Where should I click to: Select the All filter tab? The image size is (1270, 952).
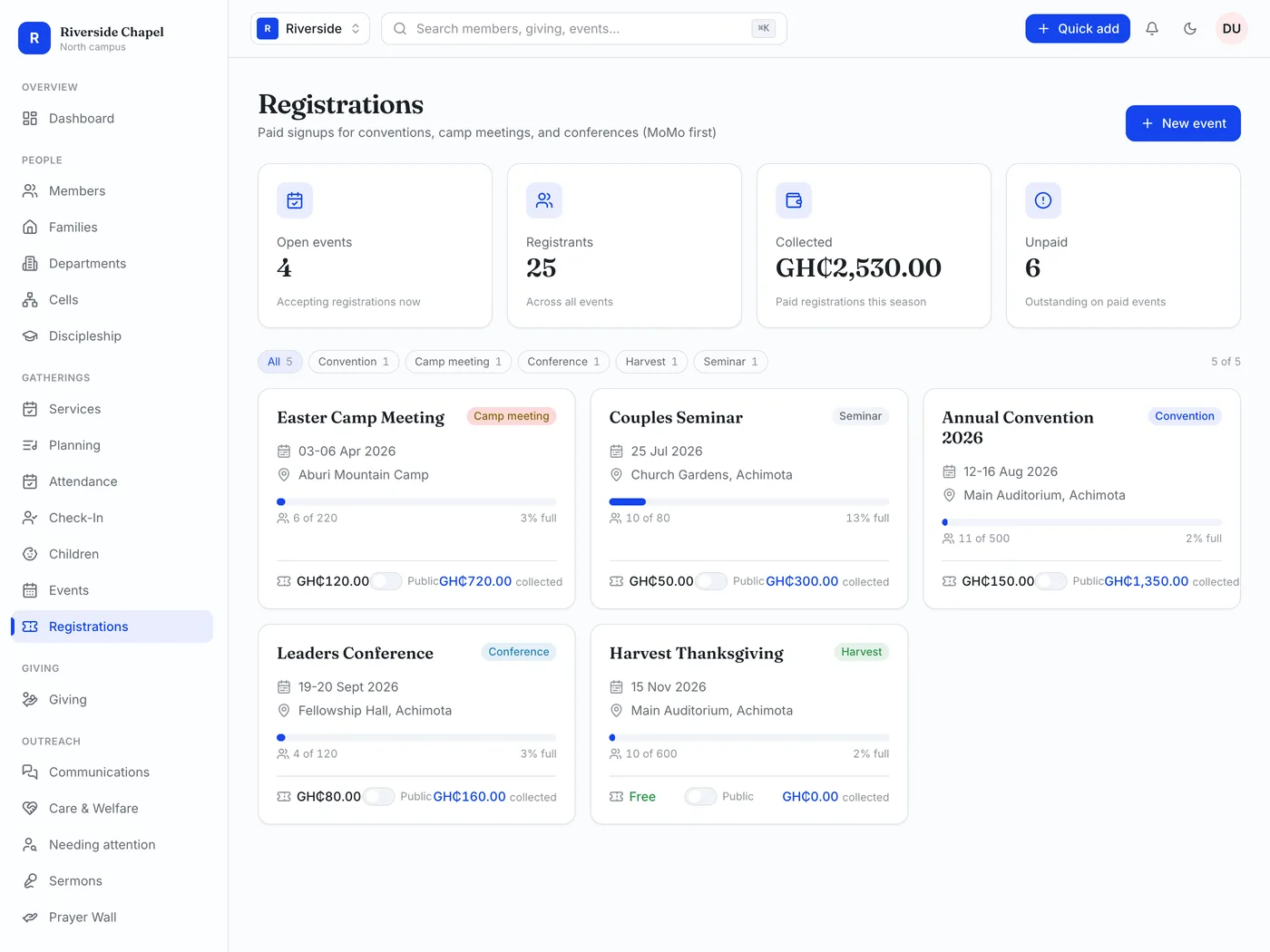280,362
